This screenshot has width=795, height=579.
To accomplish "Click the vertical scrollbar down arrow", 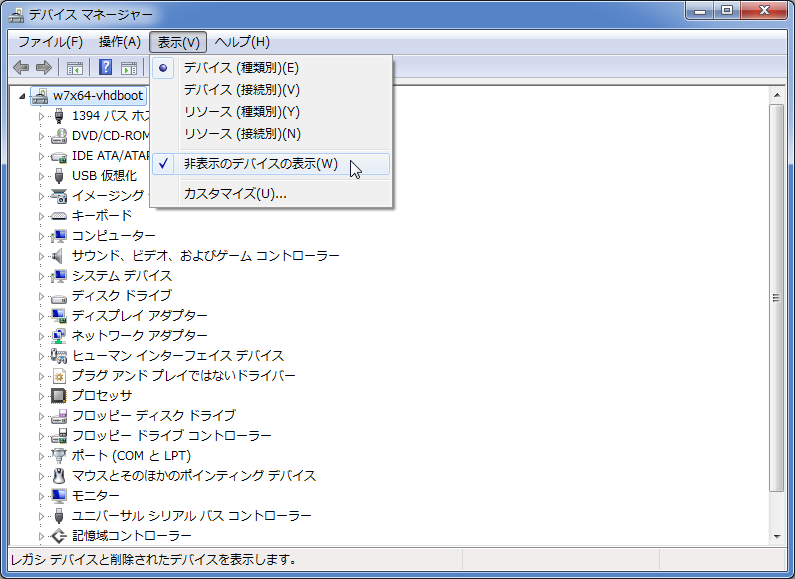I will (x=776, y=537).
